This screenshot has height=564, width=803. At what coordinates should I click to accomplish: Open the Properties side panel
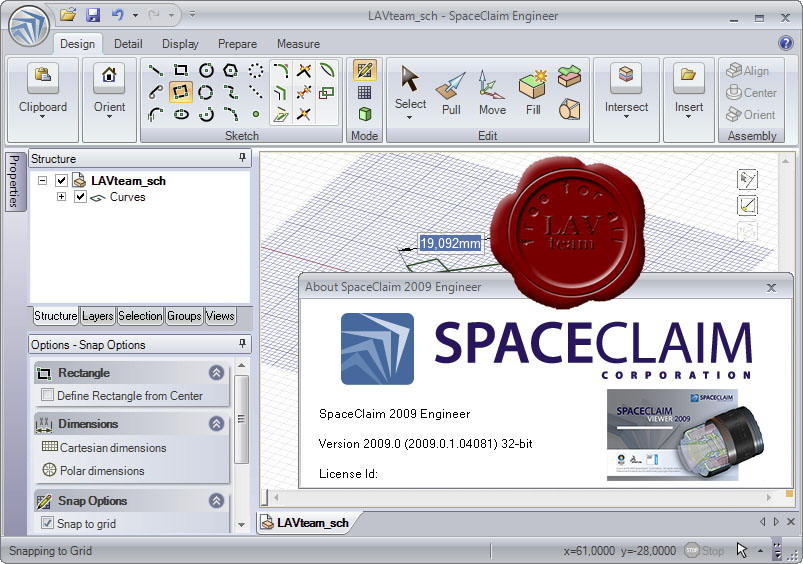point(14,181)
